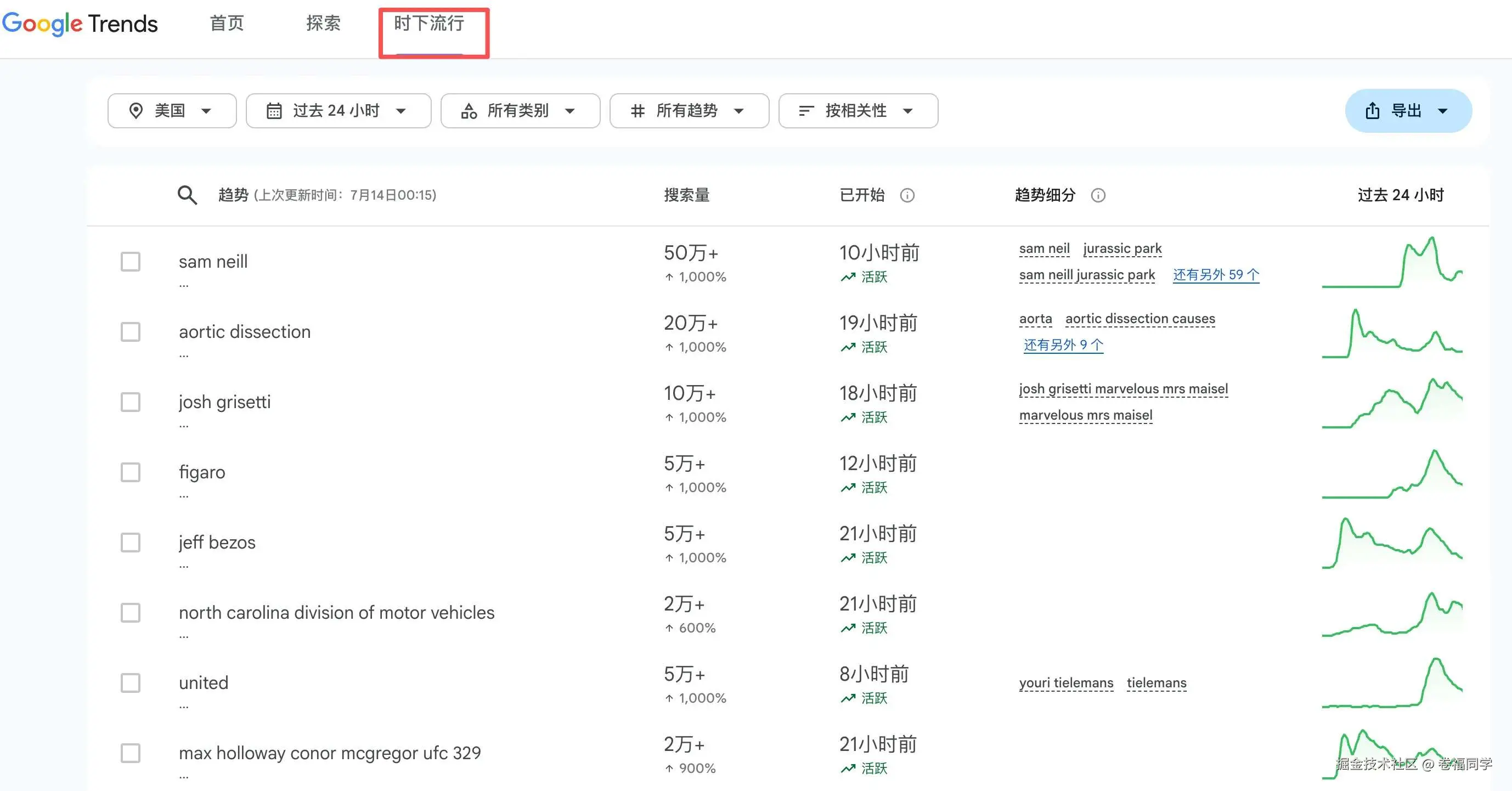This screenshot has height=791, width=1512.
Task: Open the jurassic park trend breakdown link
Action: [x=1122, y=249]
